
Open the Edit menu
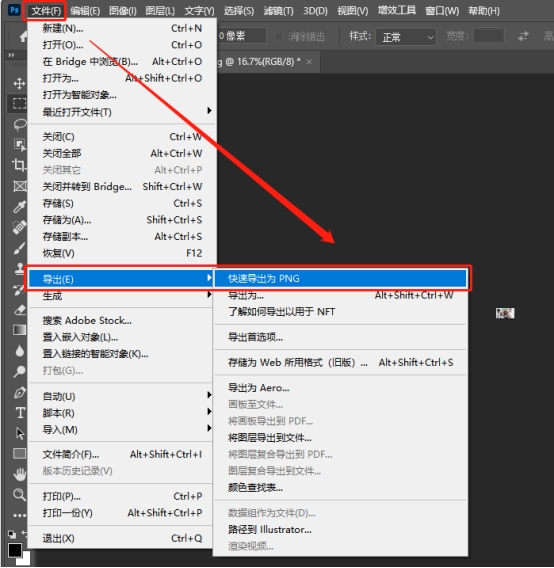[85, 11]
